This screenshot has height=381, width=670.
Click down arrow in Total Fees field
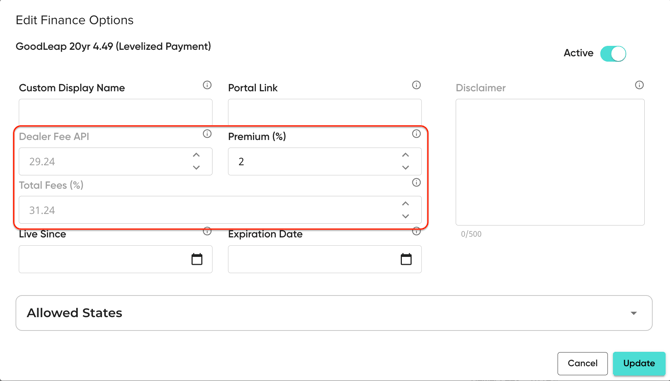406,216
